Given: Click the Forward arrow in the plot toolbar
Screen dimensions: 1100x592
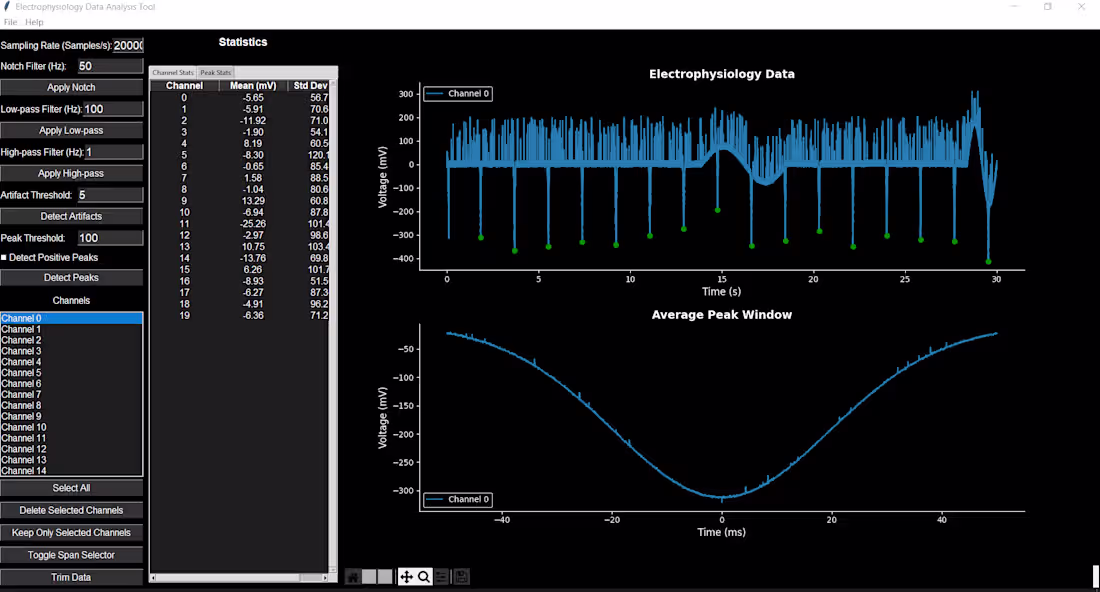Looking at the screenshot, I should coord(385,576).
